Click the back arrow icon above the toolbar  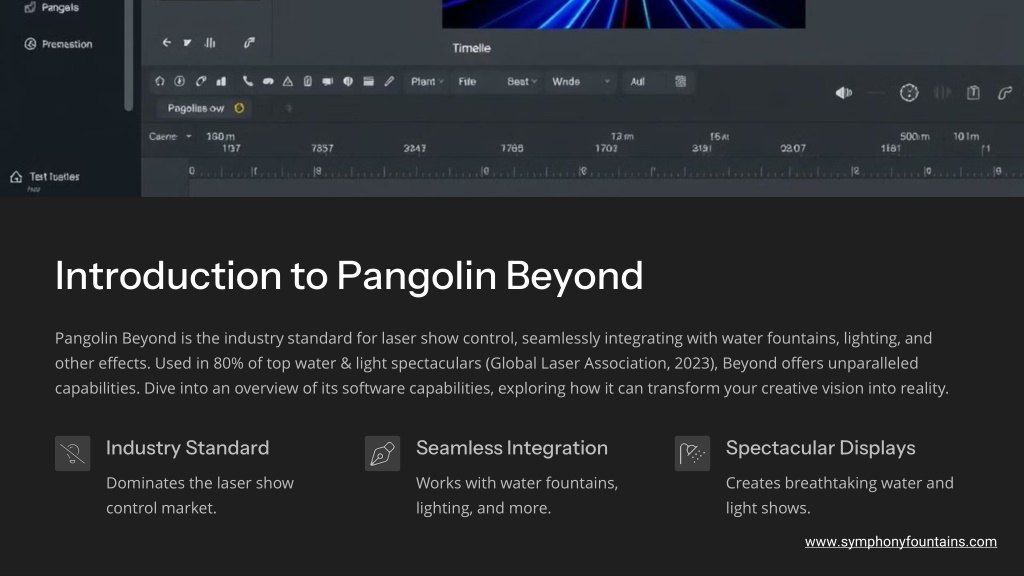167,42
